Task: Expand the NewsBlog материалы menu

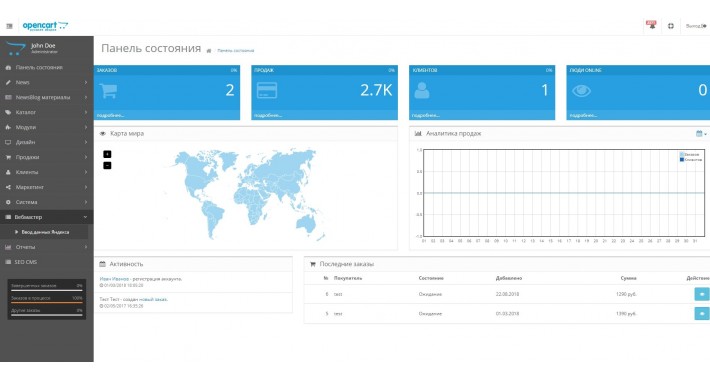Action: pyautogui.click(x=47, y=97)
